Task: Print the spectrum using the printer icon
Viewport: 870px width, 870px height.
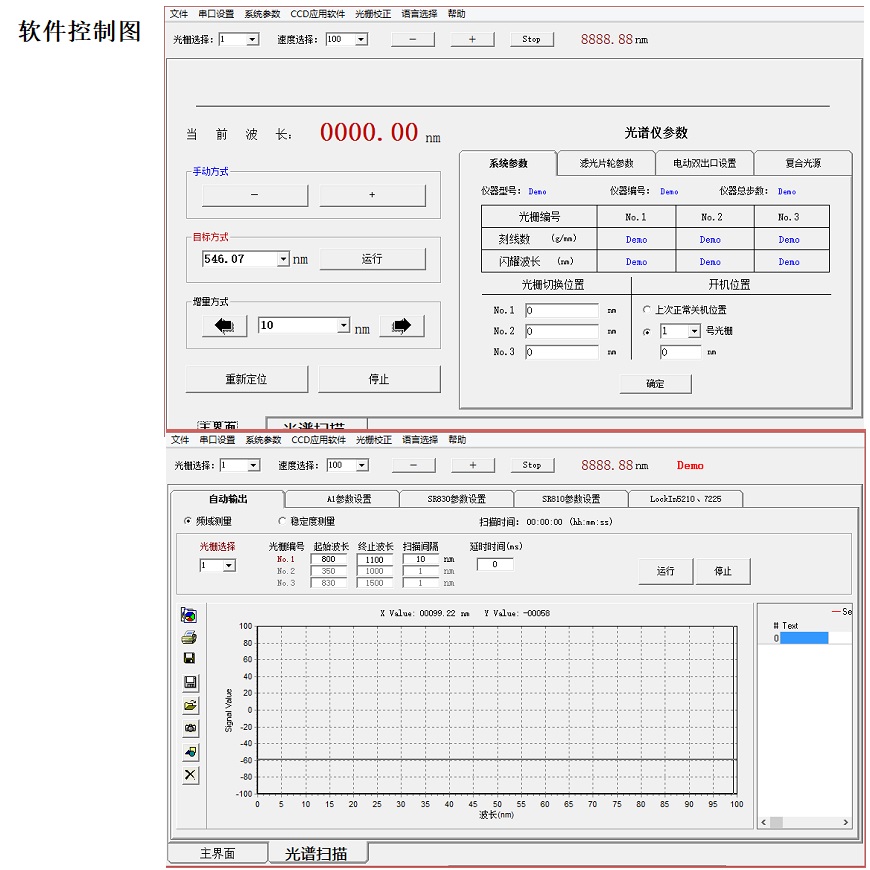Action: pos(190,637)
